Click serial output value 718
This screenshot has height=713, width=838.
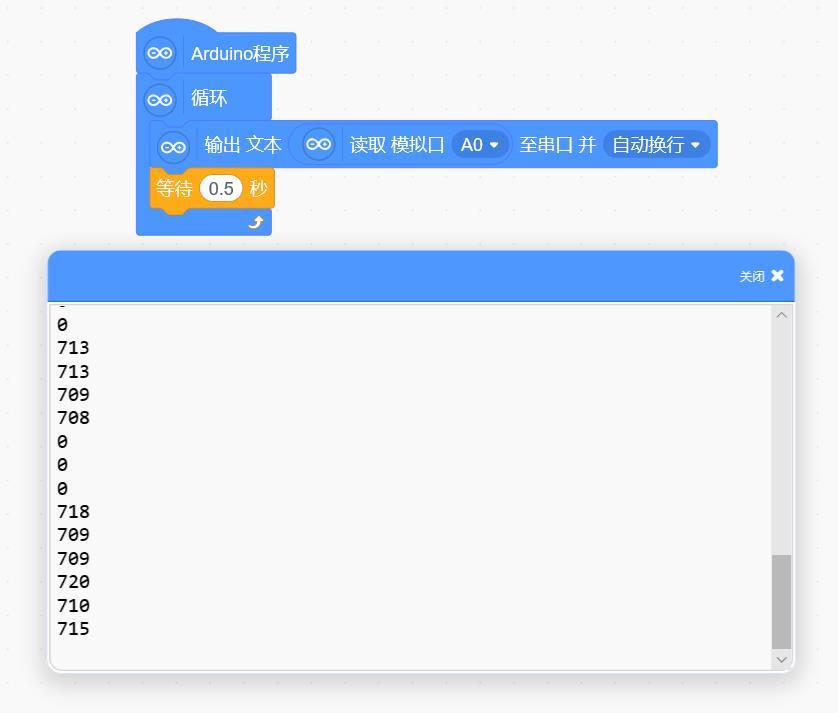[73, 512]
